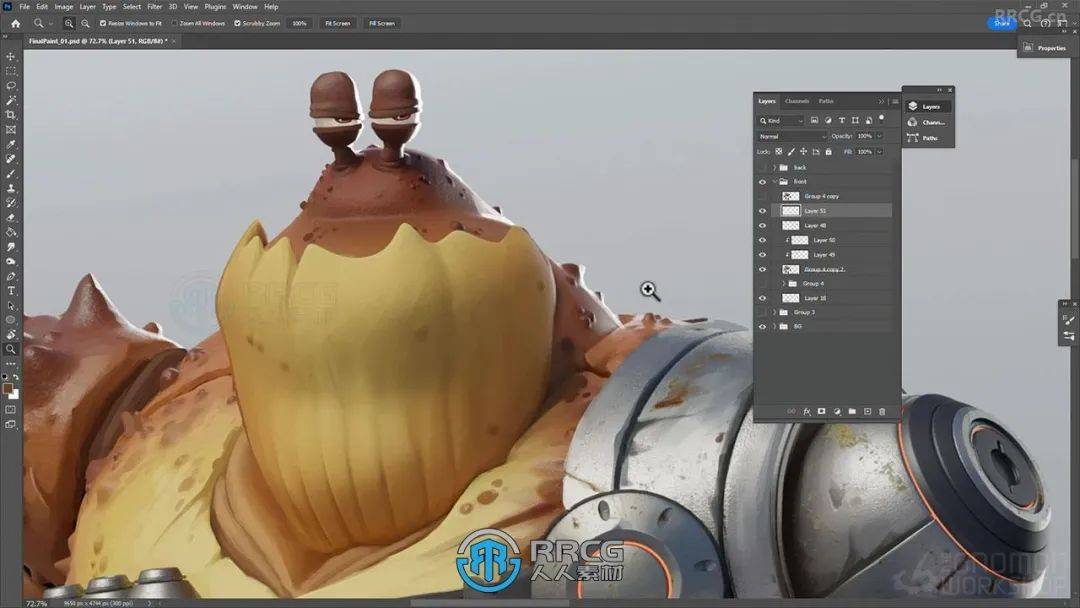Click the Delete layer trash icon
Image resolution: width=1080 pixels, height=608 pixels.
tap(882, 411)
